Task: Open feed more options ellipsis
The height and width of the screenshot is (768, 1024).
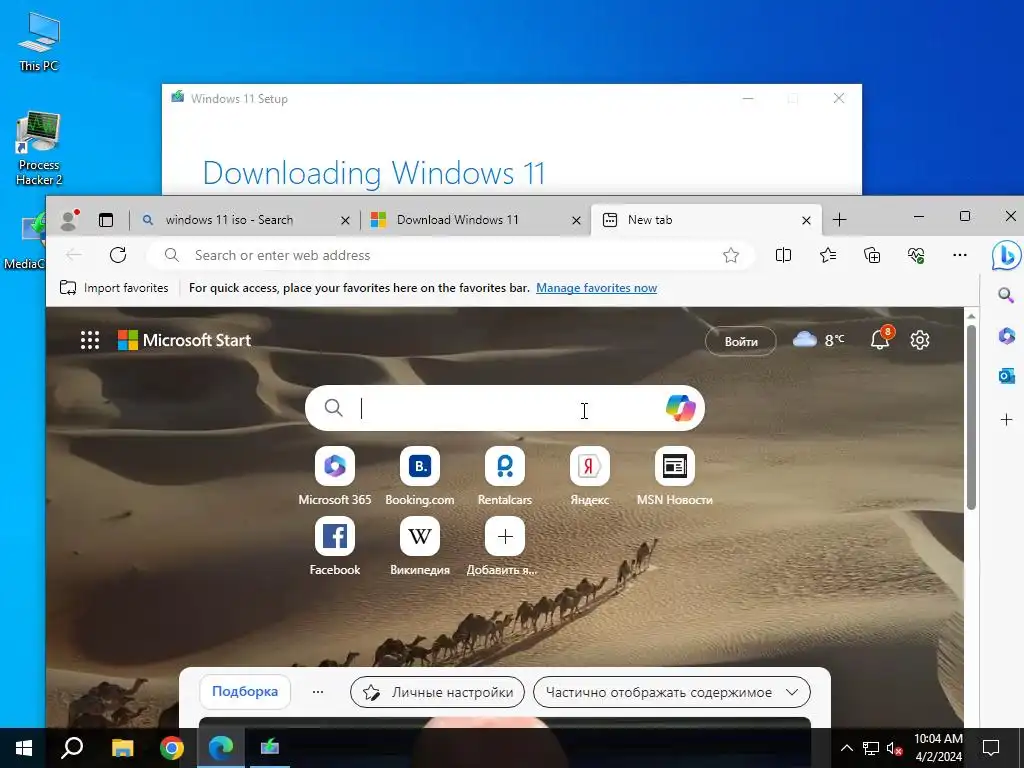Action: [318, 692]
